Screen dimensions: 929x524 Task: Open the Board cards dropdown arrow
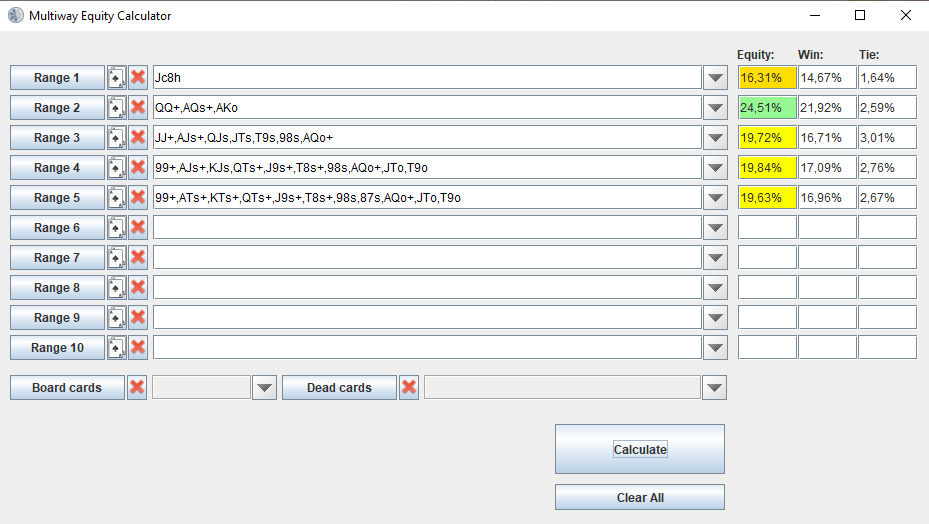tap(264, 388)
